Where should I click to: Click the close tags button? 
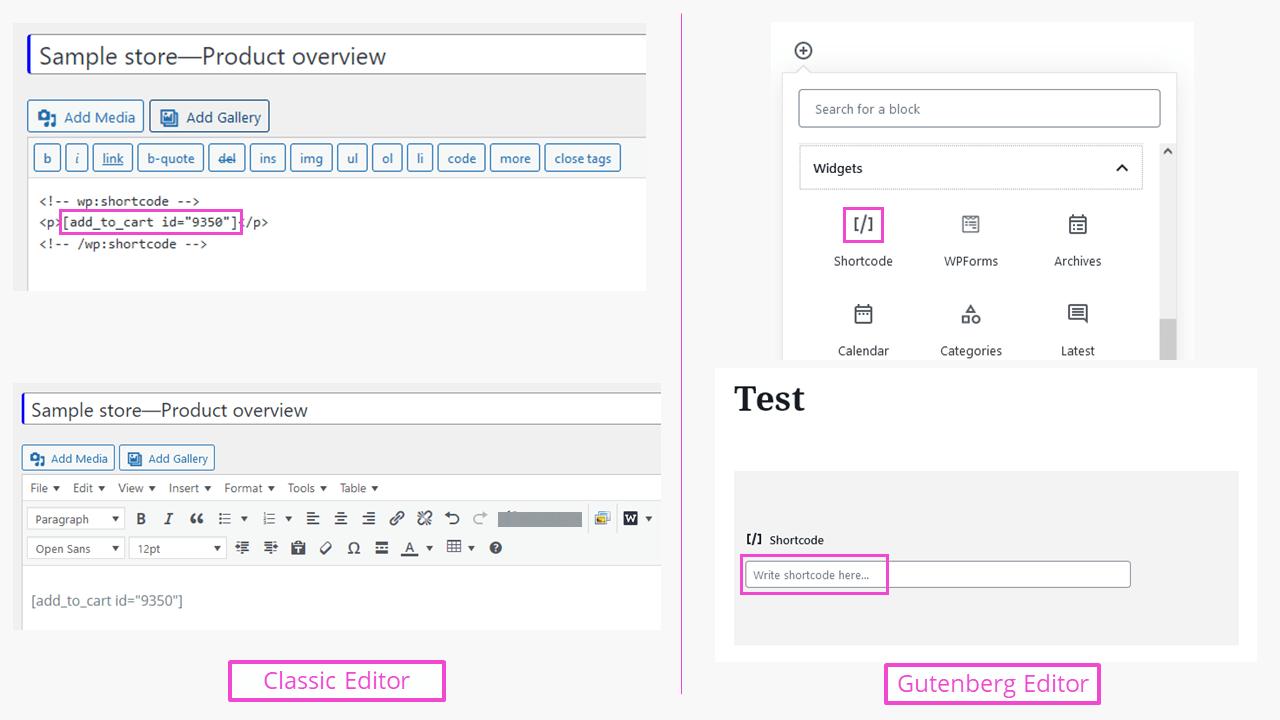[x=582, y=157]
